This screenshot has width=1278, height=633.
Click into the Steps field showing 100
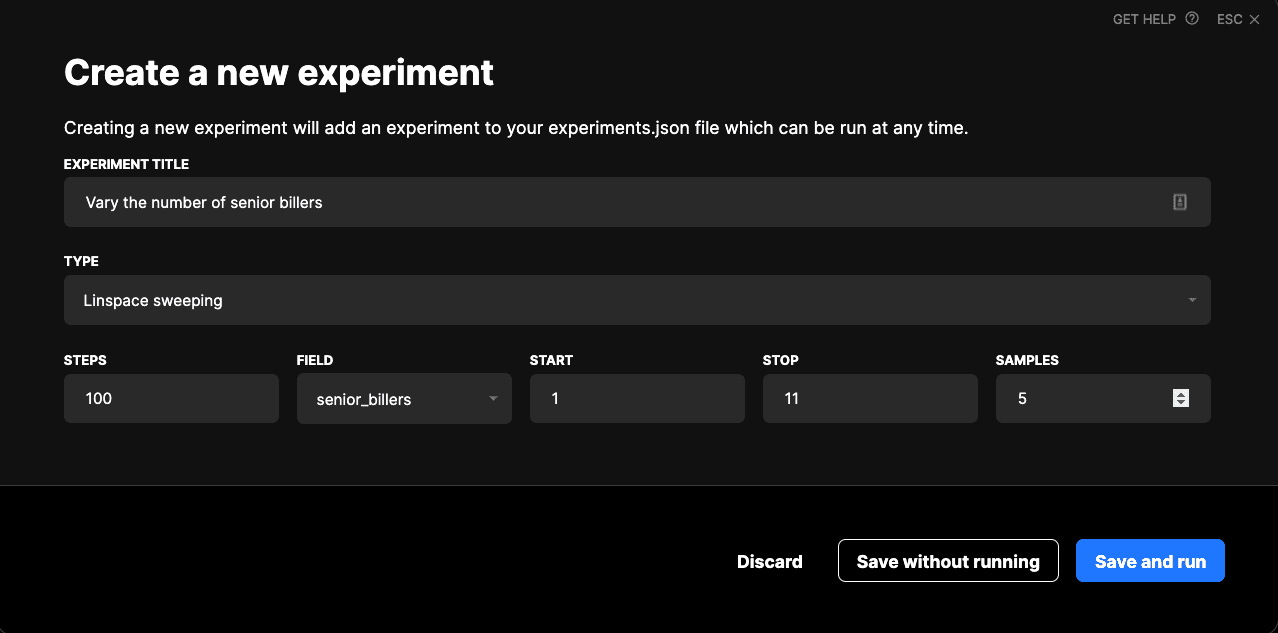click(x=171, y=398)
